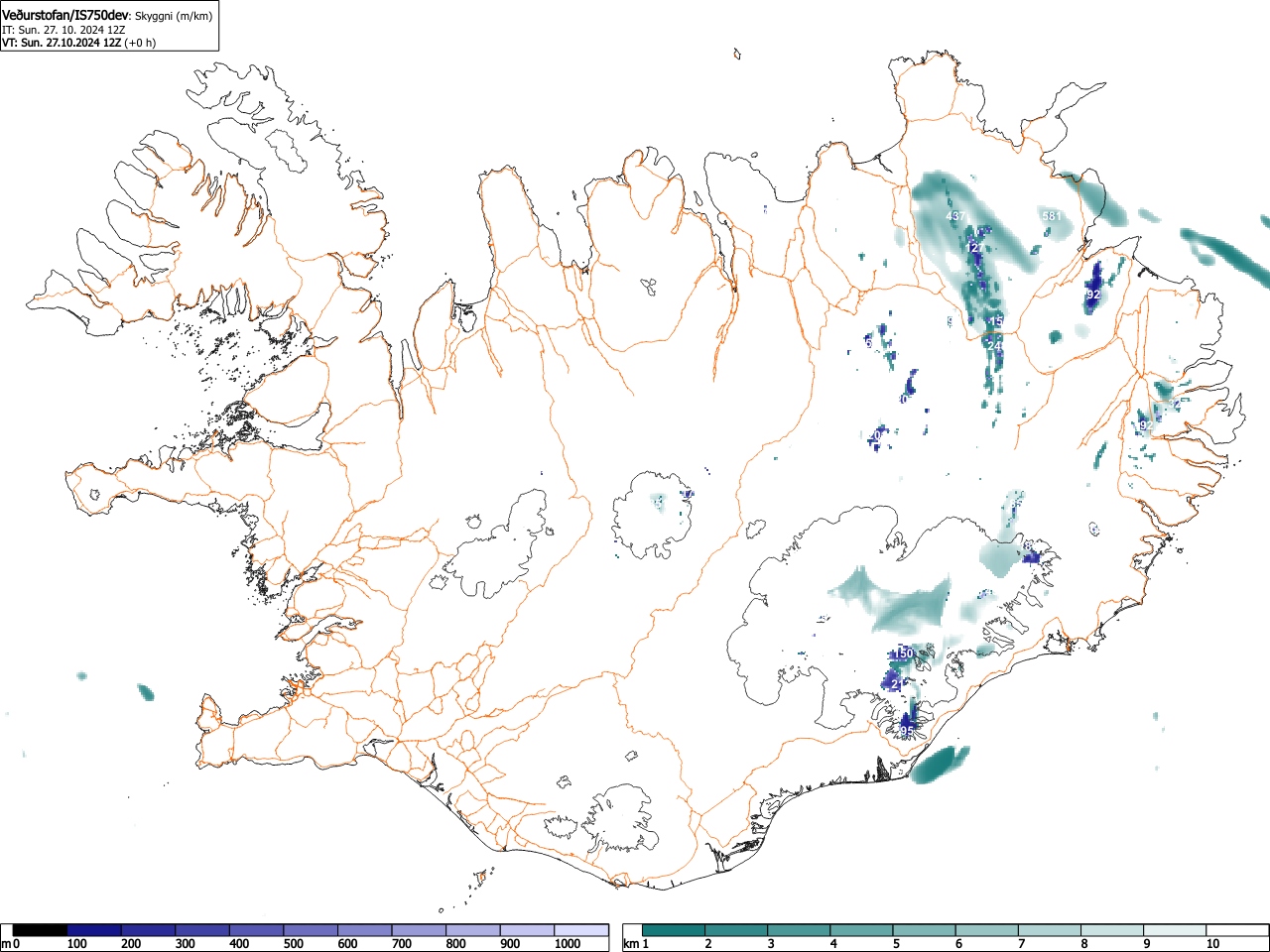Click the '437' visibility value on map
1270x952 pixels.
pyautogui.click(x=954, y=216)
